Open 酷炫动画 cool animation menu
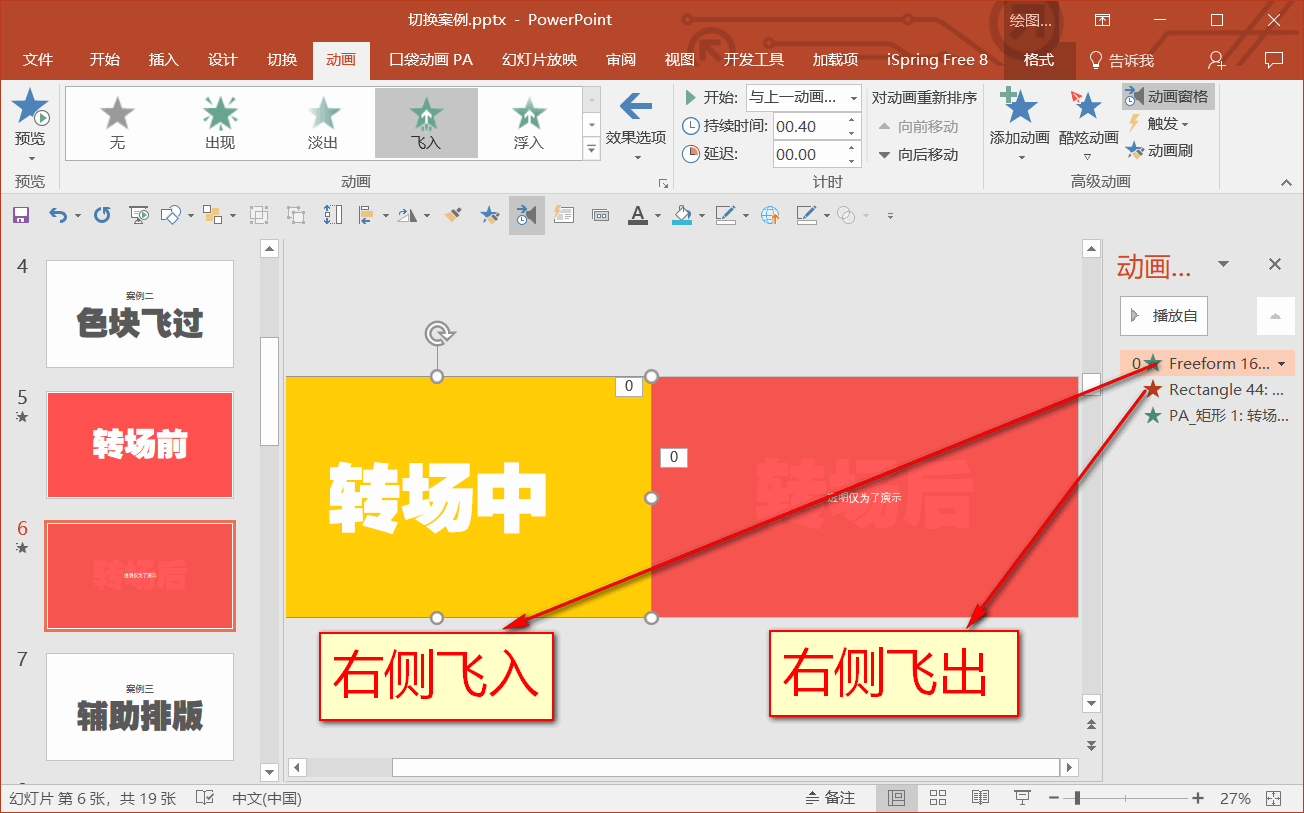 click(1088, 126)
